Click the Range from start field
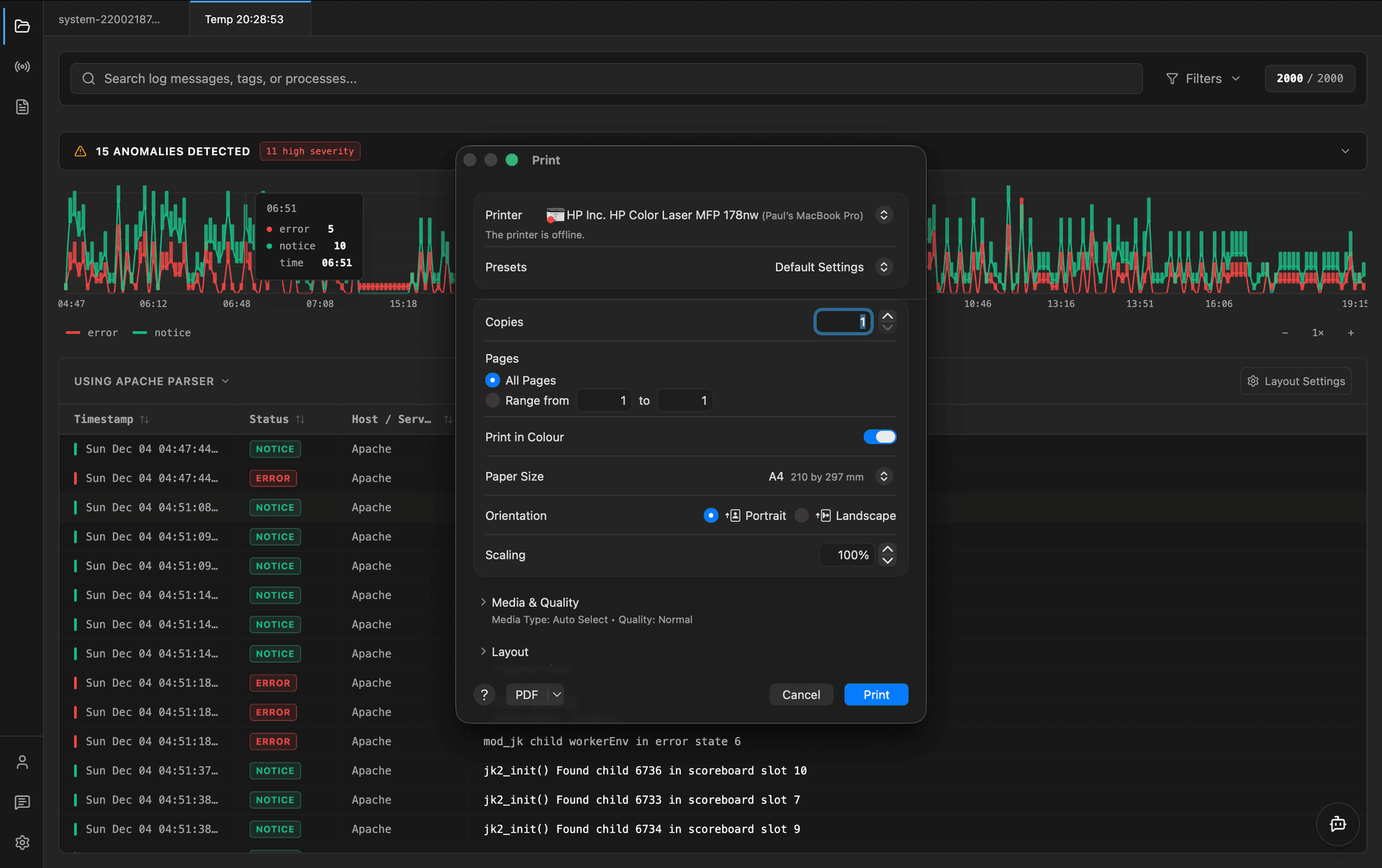 coord(604,400)
